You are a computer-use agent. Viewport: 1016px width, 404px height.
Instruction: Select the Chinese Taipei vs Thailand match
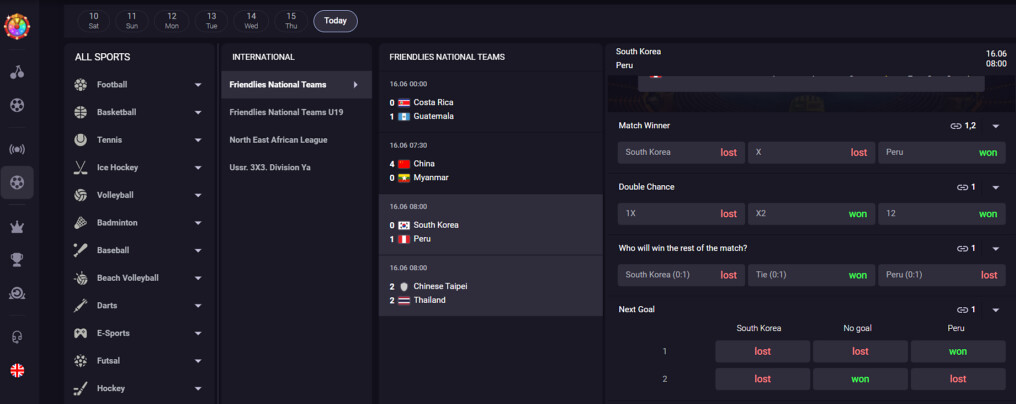[x=491, y=286]
